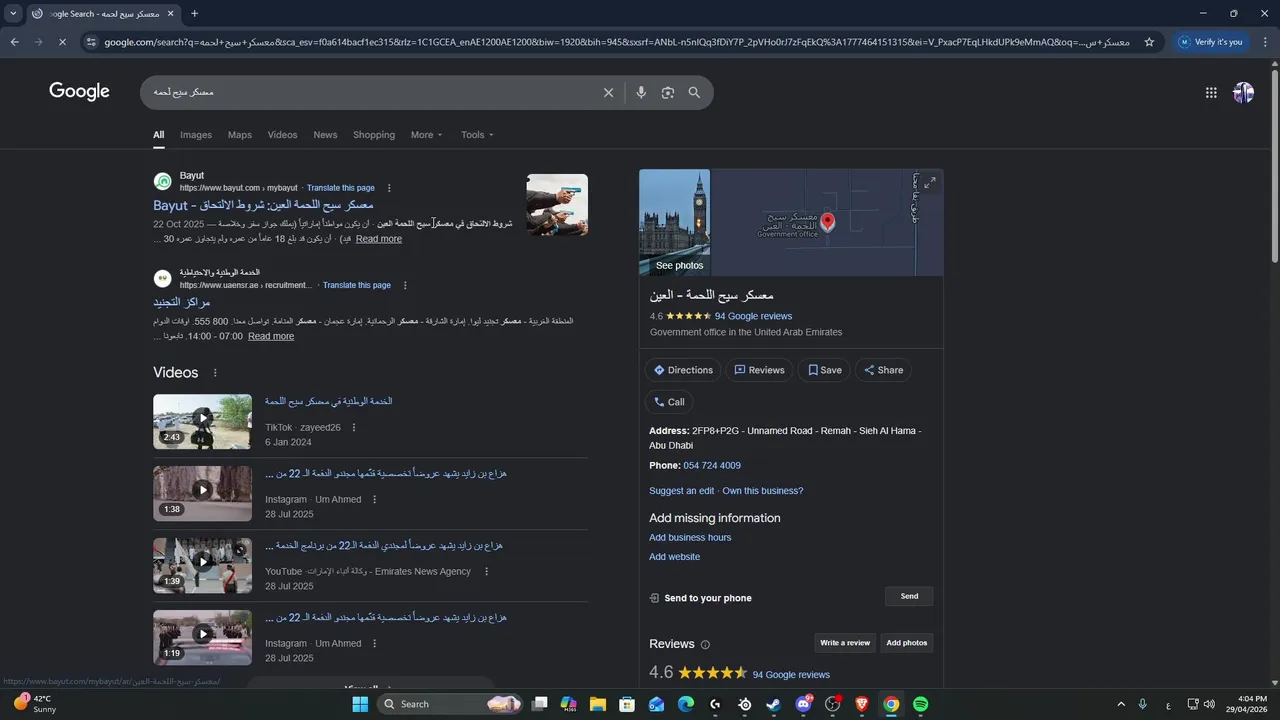Open more options for the uaensr.ae result

tap(405, 285)
